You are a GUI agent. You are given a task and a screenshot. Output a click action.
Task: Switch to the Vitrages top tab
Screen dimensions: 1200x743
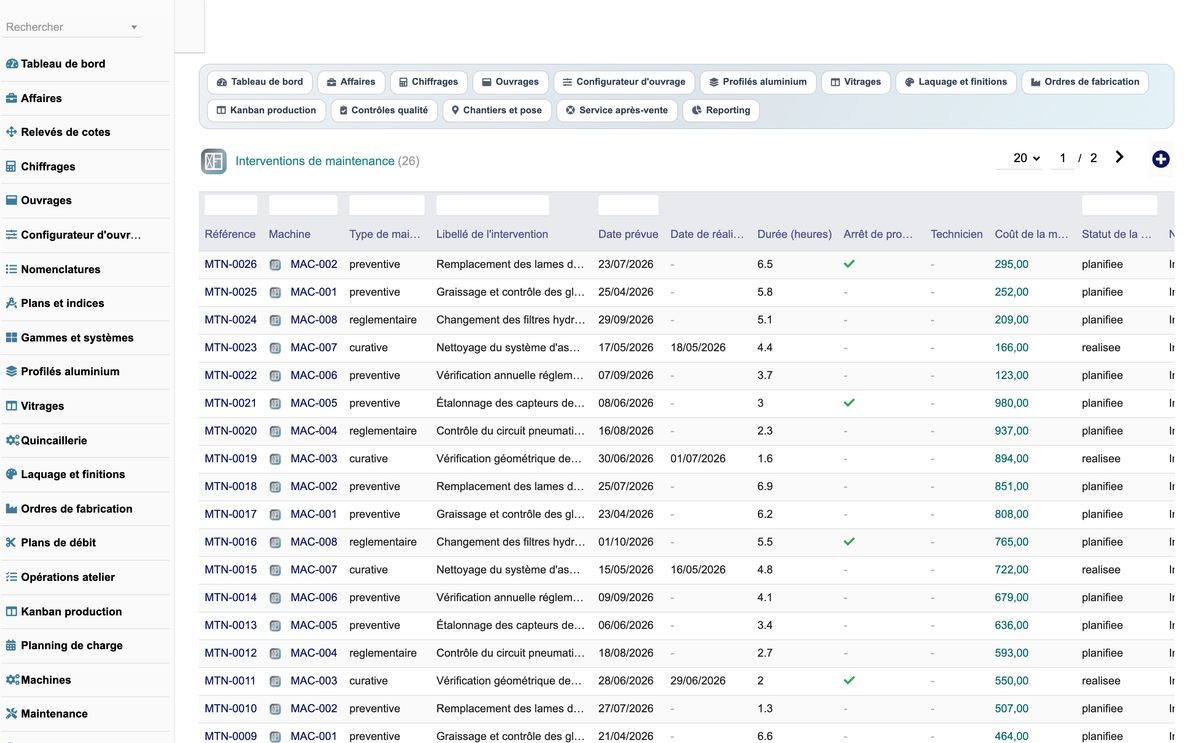(855, 82)
